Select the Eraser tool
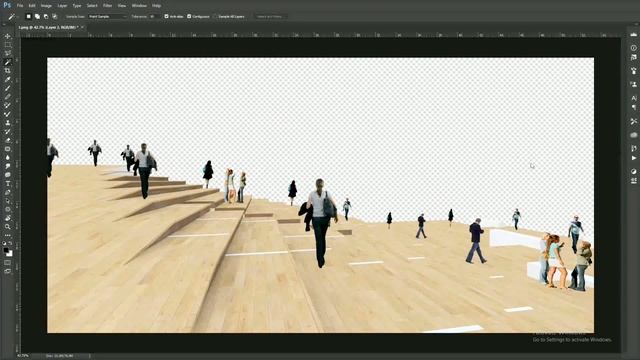 pos(7,140)
